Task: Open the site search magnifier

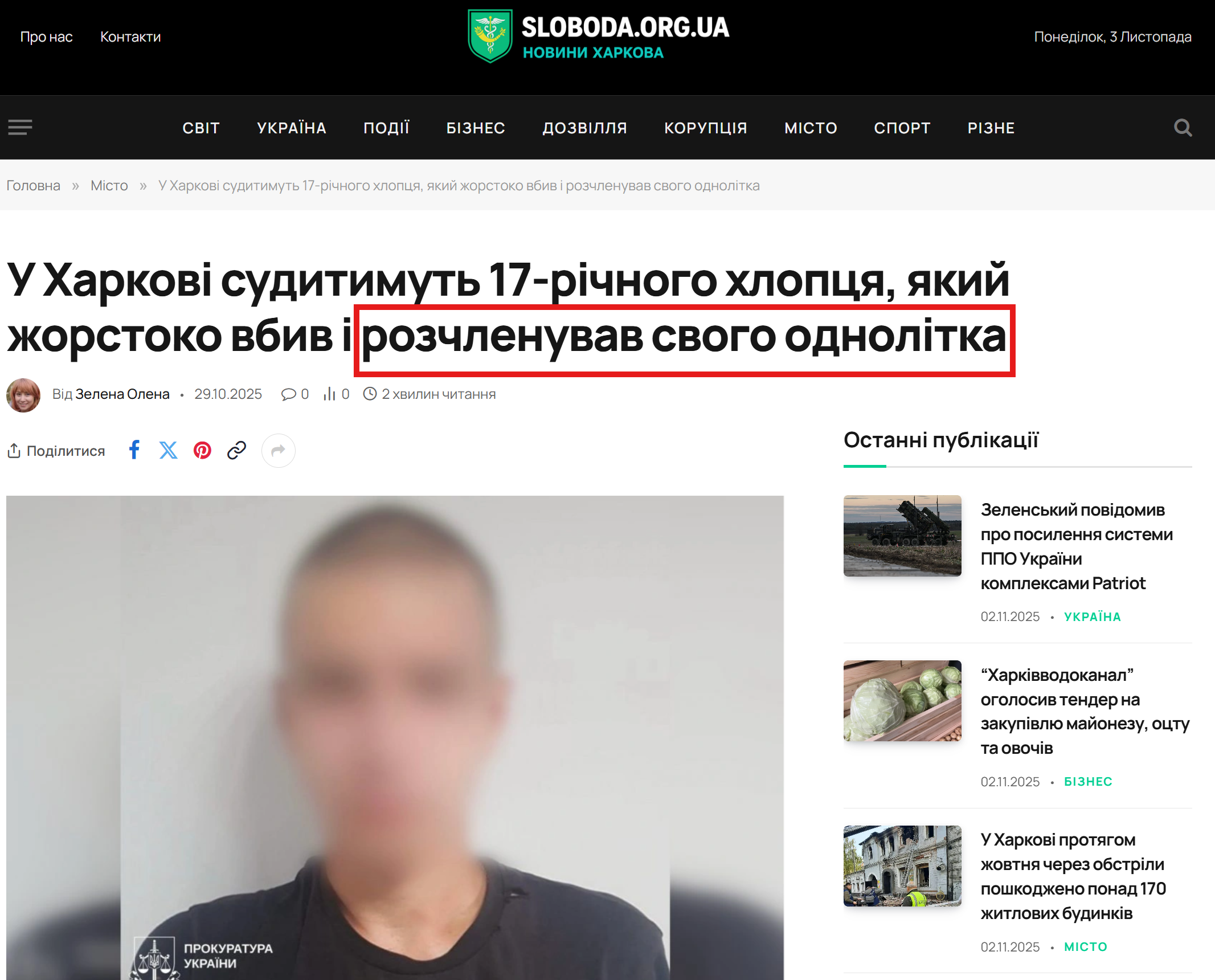Action: click(x=1183, y=128)
